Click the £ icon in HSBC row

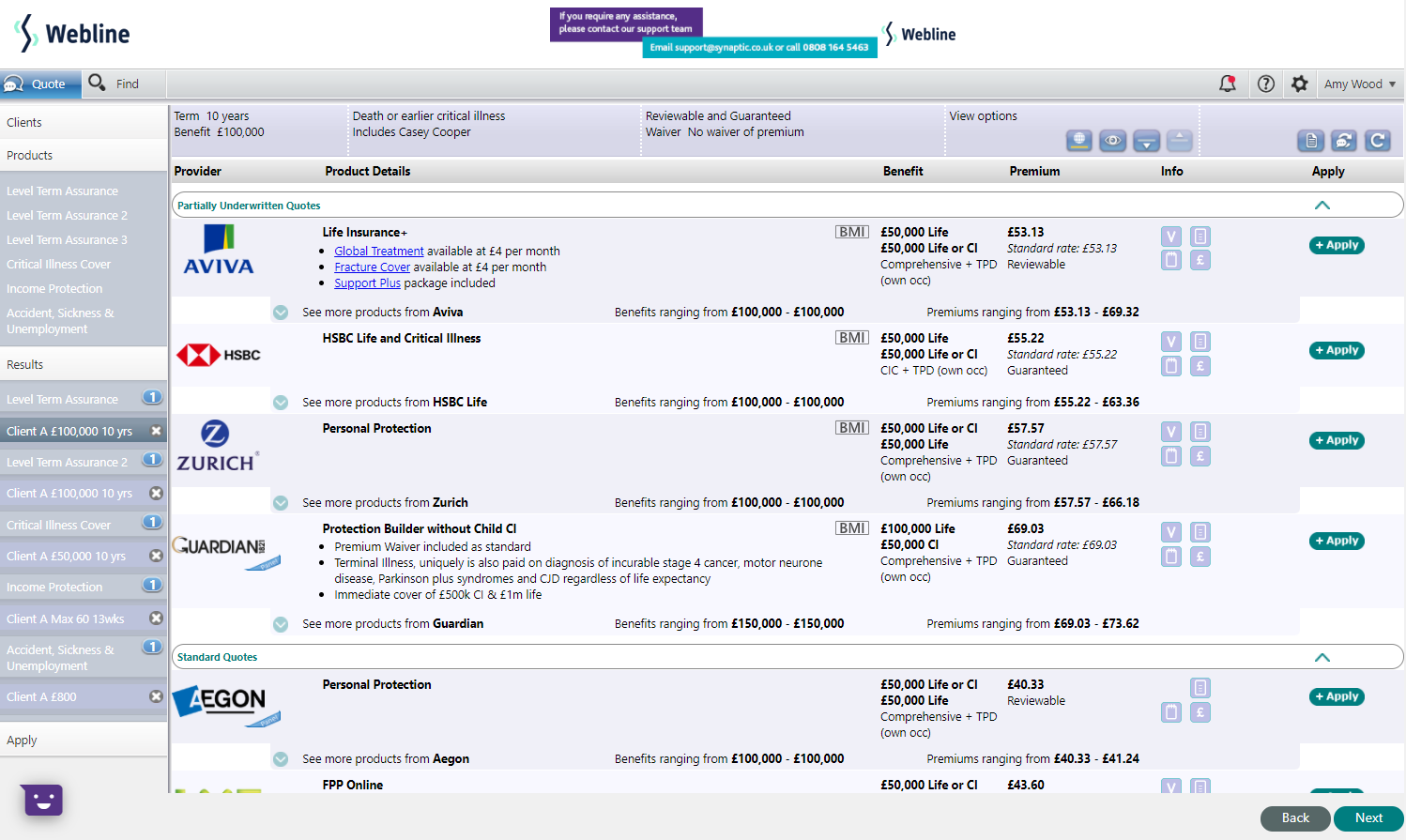click(x=1200, y=366)
